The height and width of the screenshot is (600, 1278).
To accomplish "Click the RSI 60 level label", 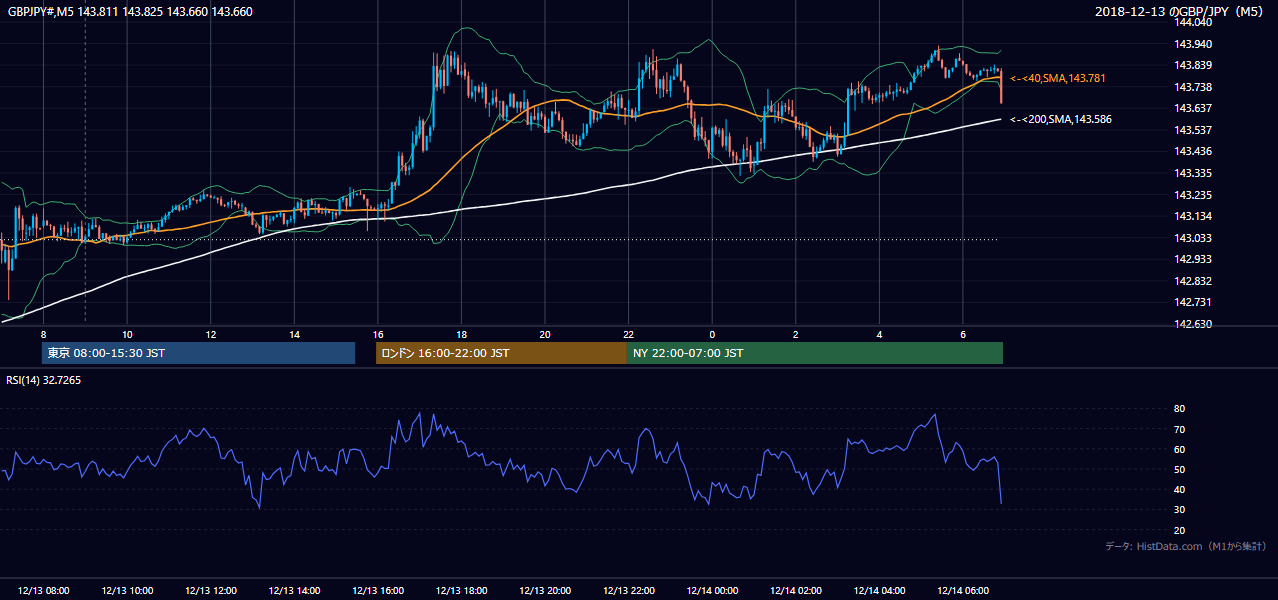I will 1180,449.
